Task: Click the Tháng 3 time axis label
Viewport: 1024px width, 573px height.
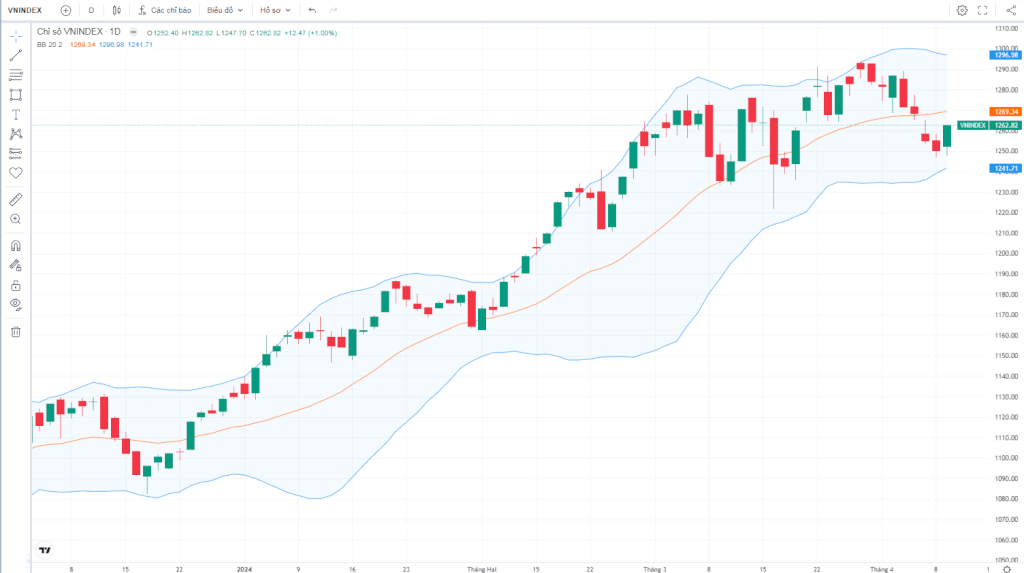Action: [655, 569]
